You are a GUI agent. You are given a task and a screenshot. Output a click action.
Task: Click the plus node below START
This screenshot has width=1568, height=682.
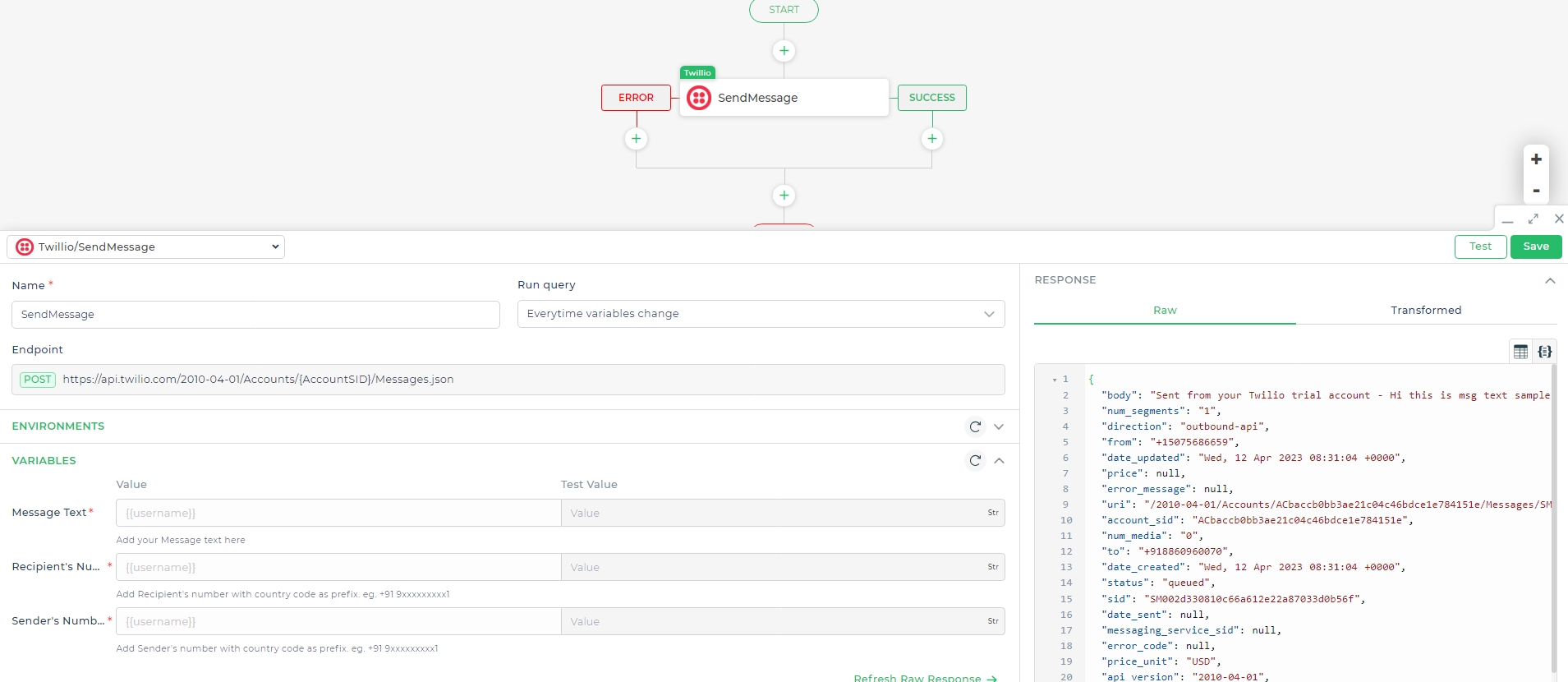(x=784, y=51)
